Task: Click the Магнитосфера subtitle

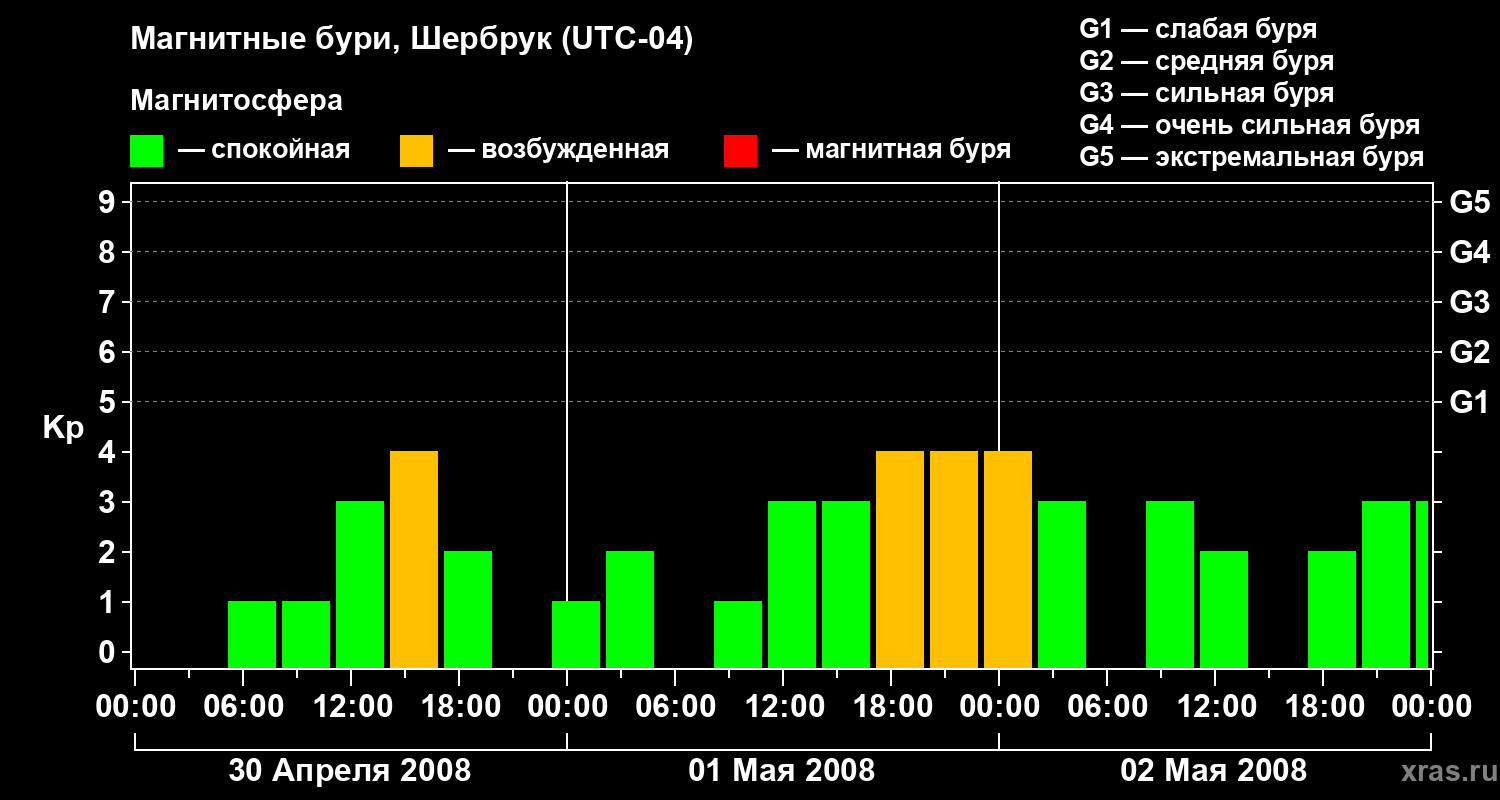Action: (x=236, y=101)
